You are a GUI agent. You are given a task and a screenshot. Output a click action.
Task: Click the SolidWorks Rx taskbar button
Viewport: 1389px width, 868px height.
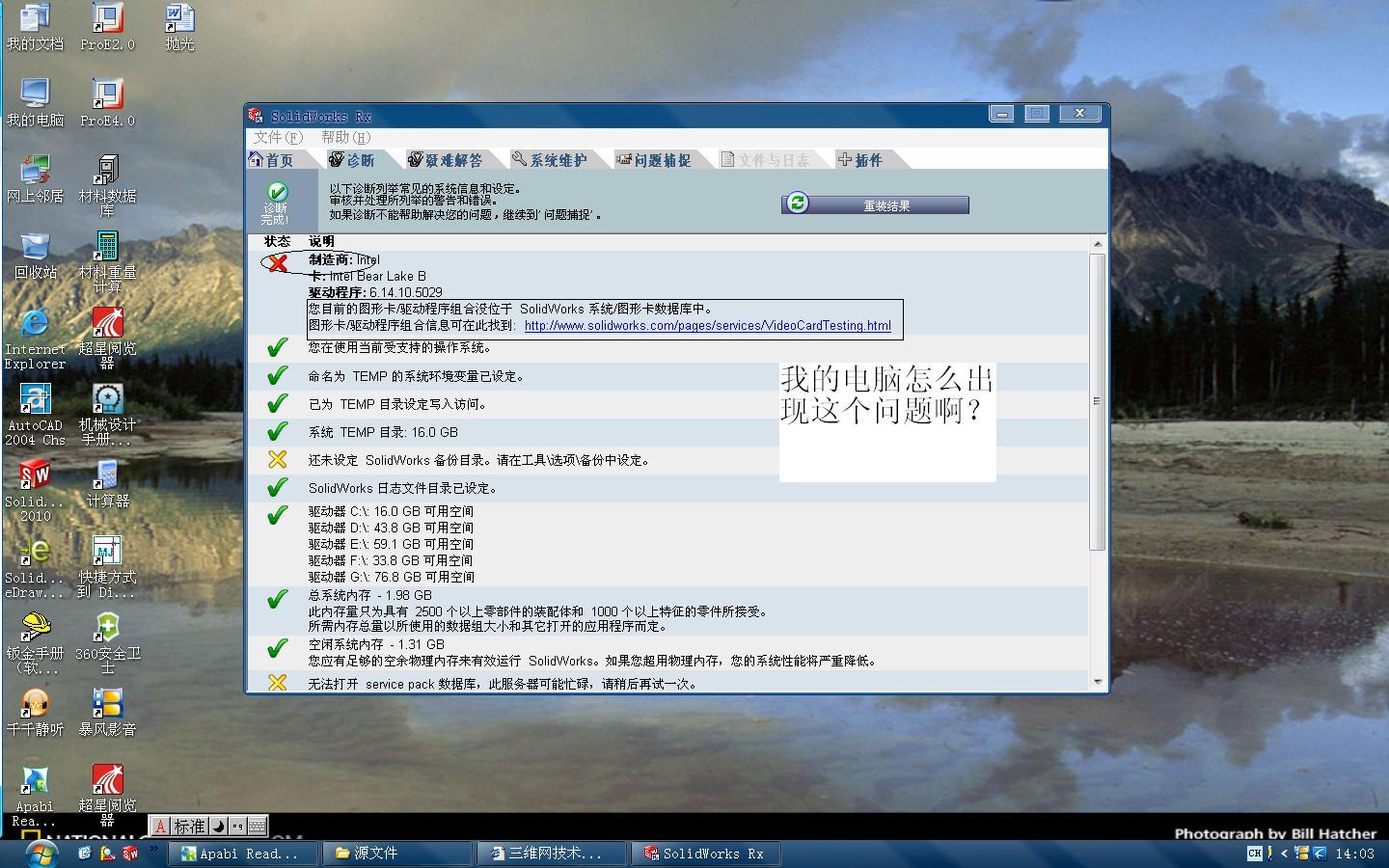(x=705, y=854)
